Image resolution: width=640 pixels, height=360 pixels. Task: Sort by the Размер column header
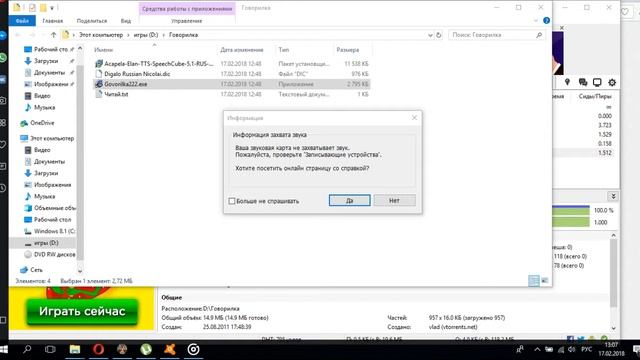tap(347, 50)
